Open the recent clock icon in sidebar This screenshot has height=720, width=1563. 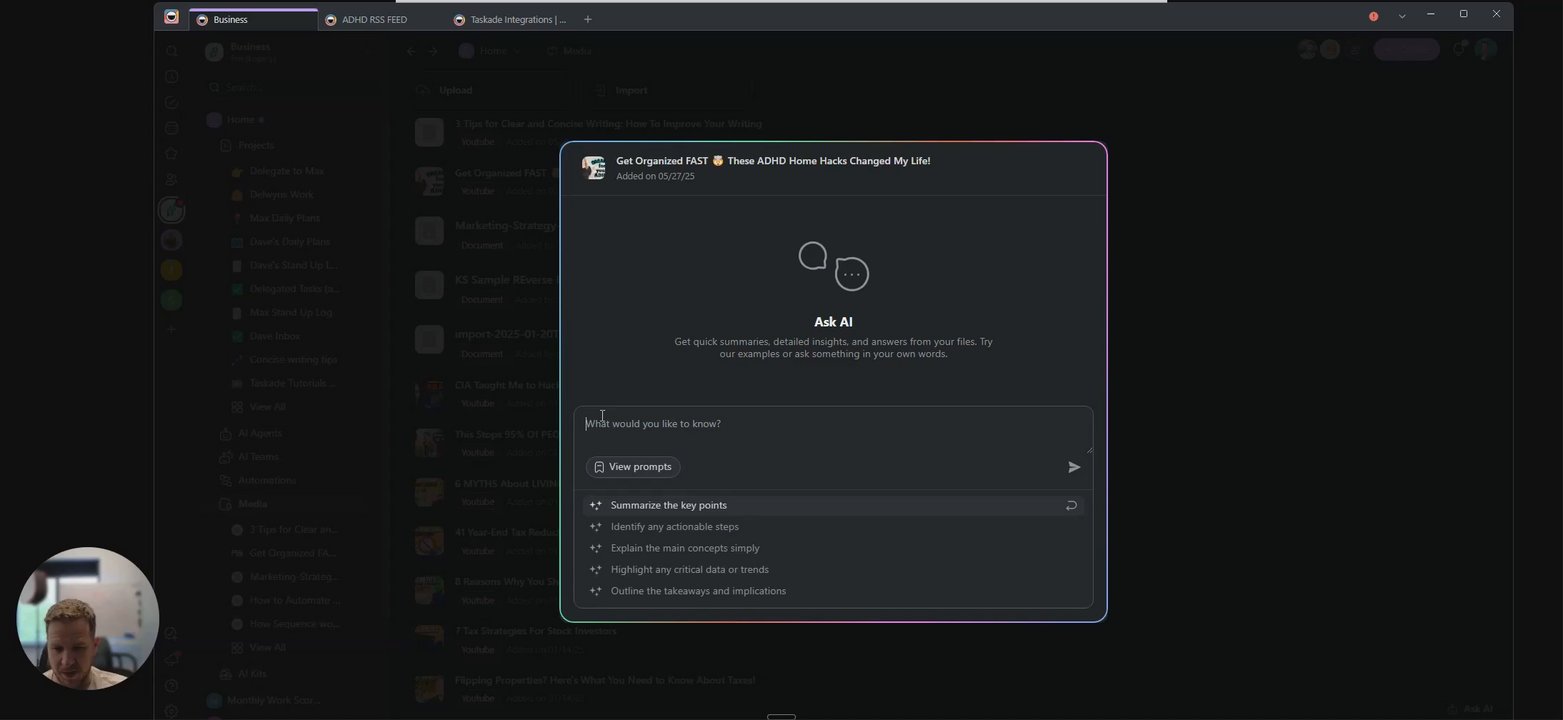(171, 77)
